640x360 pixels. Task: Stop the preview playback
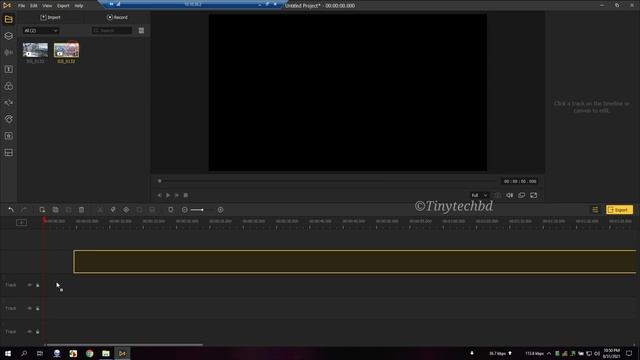pyautogui.click(x=186, y=196)
